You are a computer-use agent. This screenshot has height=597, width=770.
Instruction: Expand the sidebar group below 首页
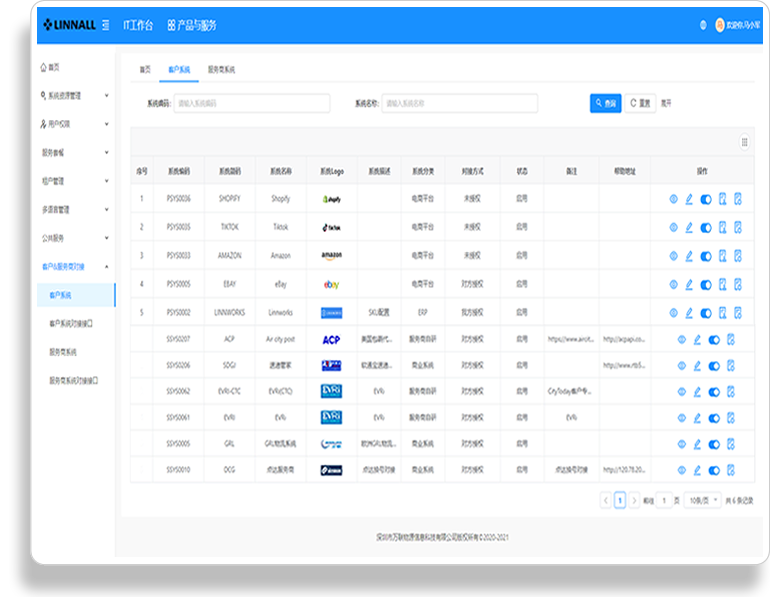pos(76,96)
